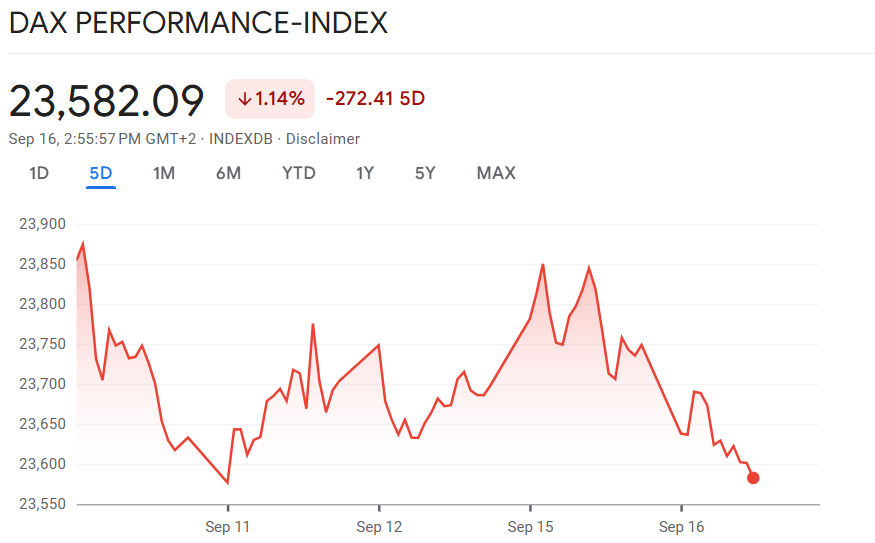
Task: Select the 1Y range tab
Action: [x=365, y=173]
